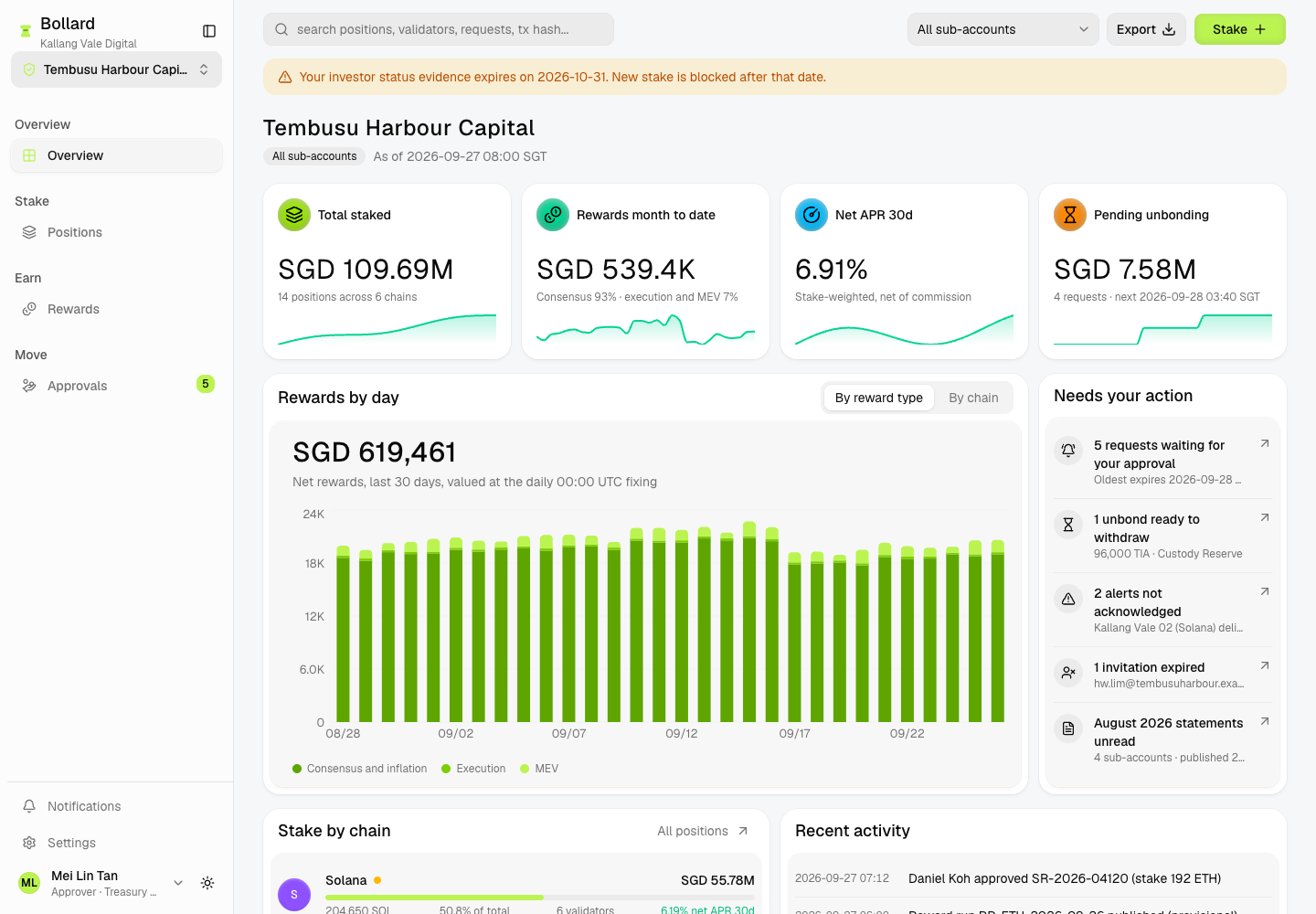Go to Positions in the sidebar

point(117,232)
